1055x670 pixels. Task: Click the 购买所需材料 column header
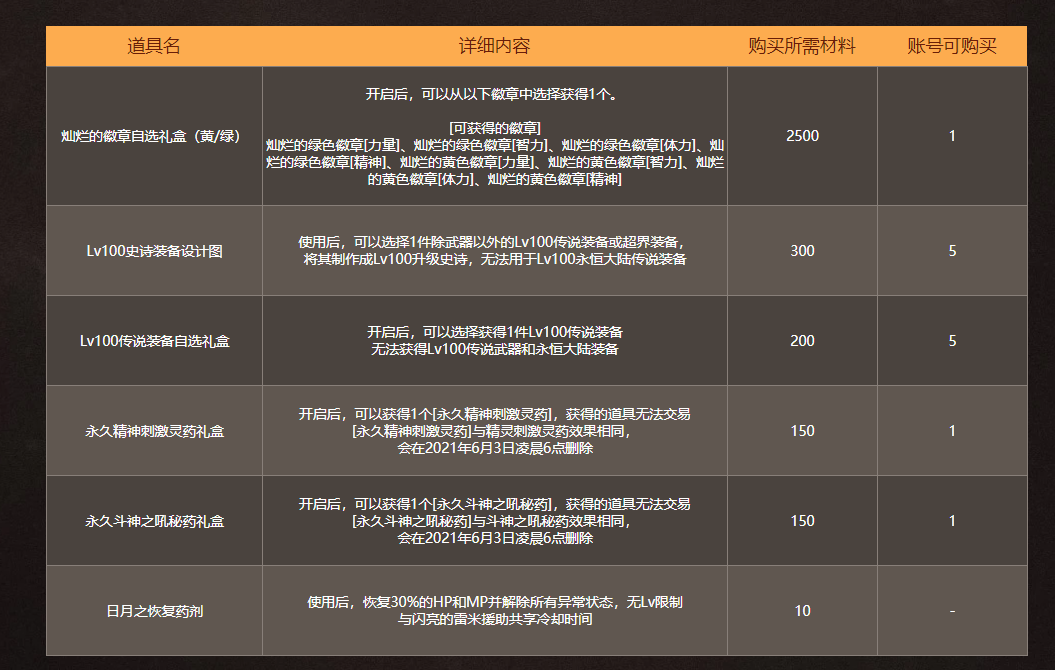[802, 46]
